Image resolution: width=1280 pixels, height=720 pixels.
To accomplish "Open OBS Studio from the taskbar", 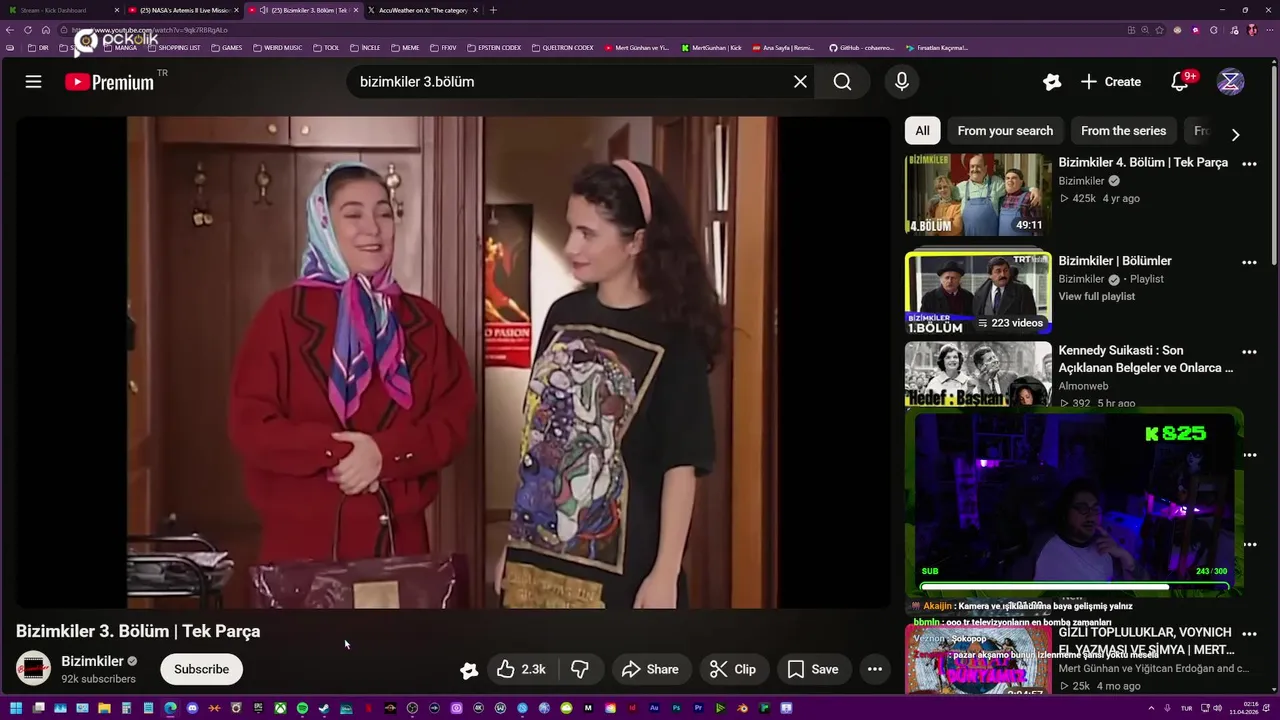I will 412,708.
